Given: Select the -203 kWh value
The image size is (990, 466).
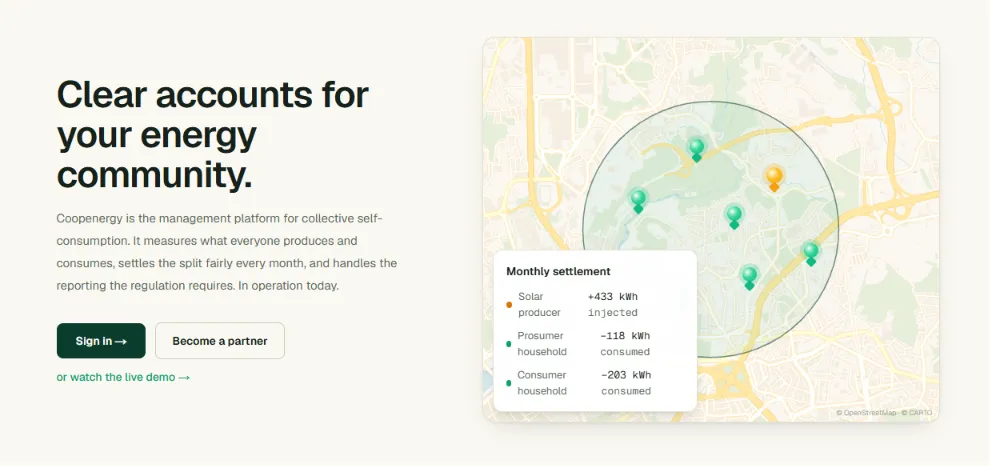Looking at the screenshot, I should point(626,375).
